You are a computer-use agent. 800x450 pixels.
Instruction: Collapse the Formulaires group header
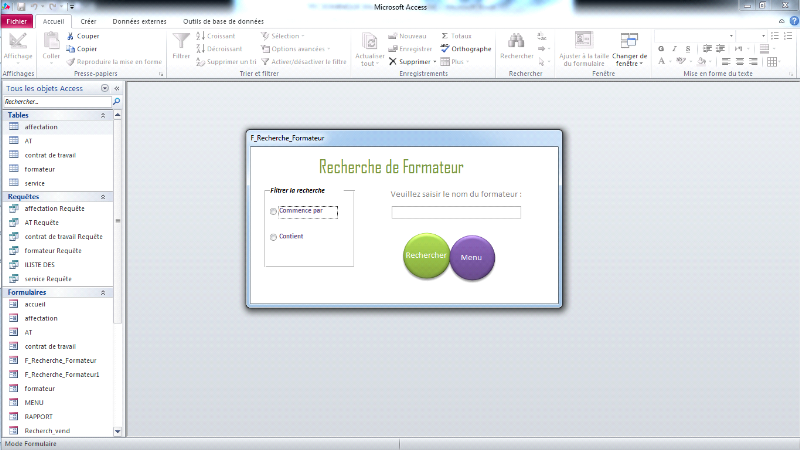pyautogui.click(x=103, y=292)
